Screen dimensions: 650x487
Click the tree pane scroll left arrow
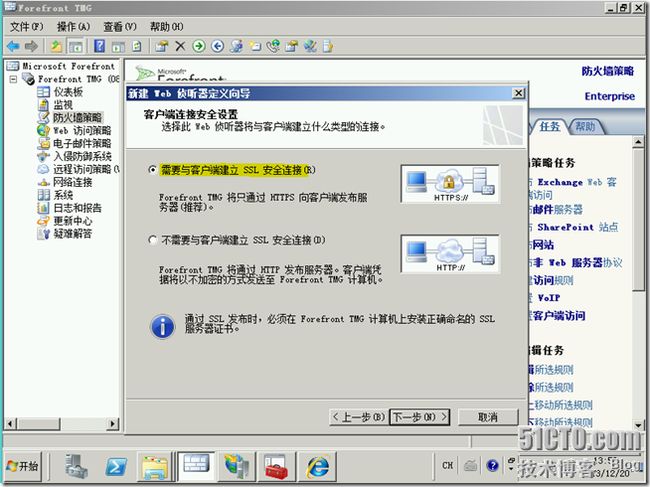coord(11,424)
